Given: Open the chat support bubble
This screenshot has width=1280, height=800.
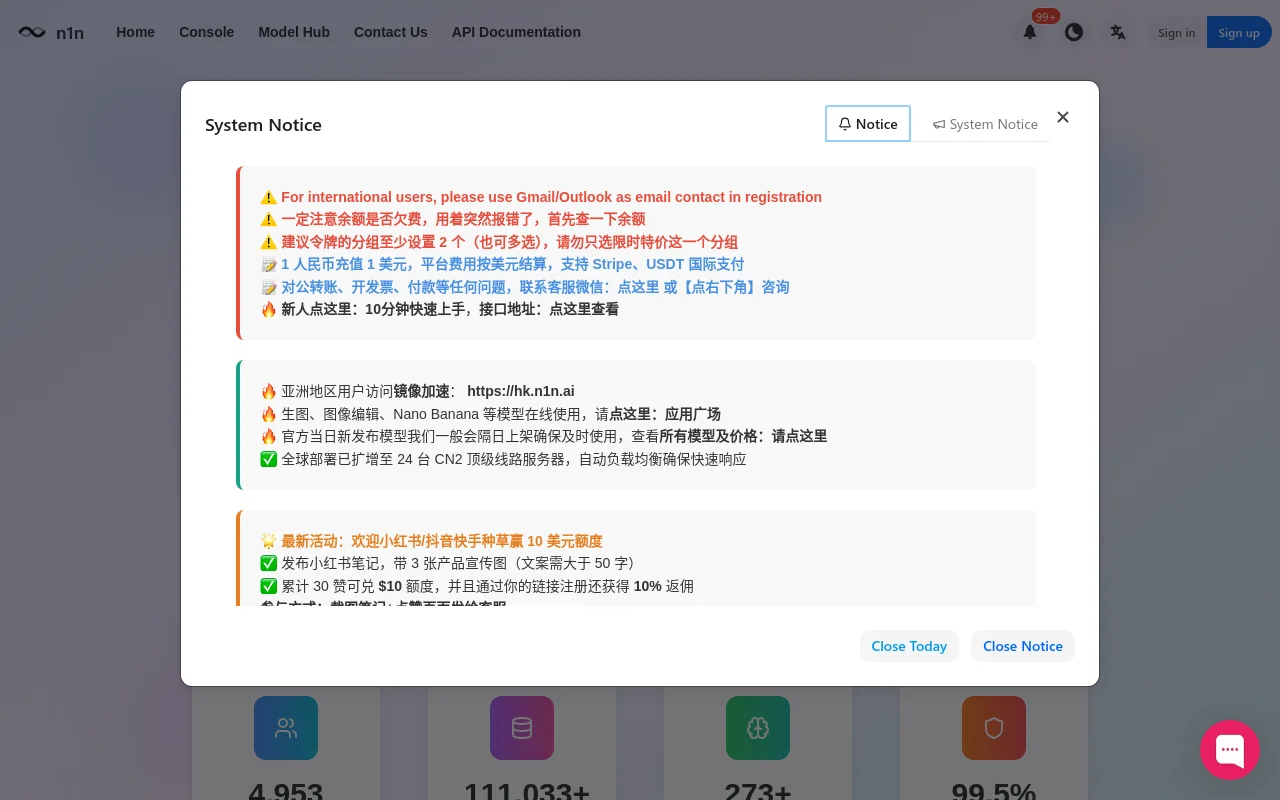Looking at the screenshot, I should click(1229, 750).
